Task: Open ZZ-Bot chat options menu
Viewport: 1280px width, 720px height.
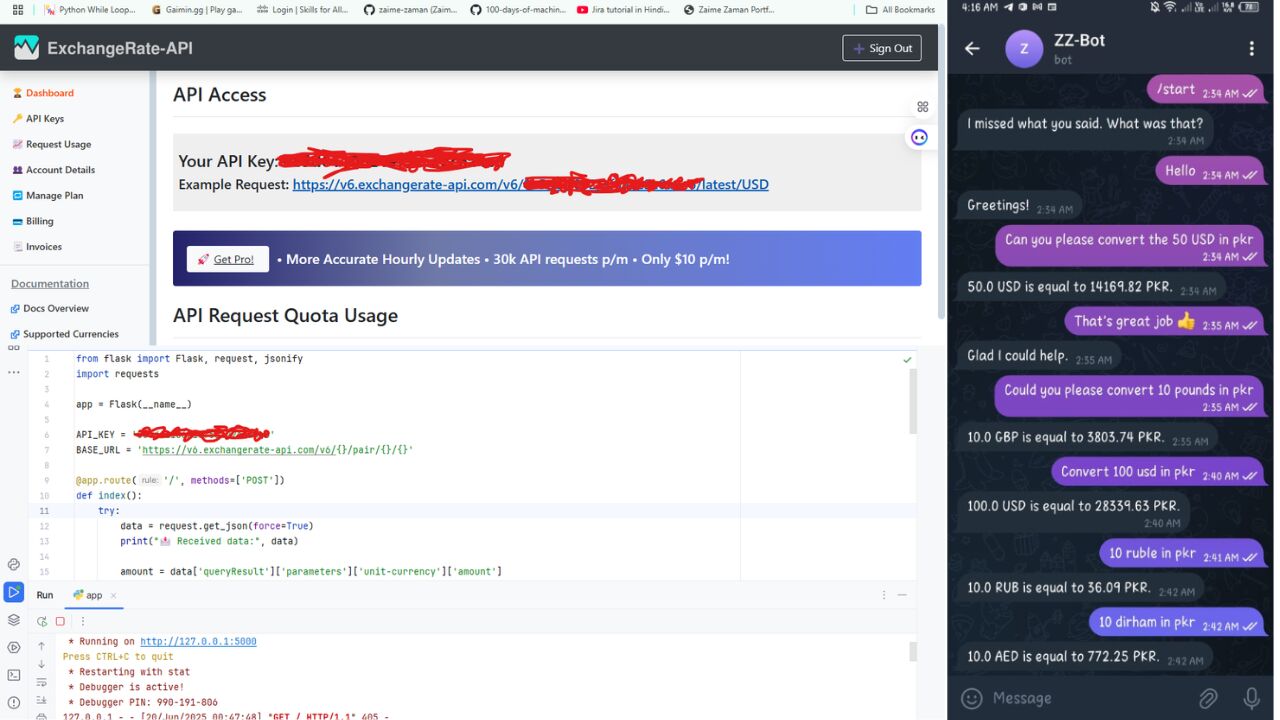Action: (1251, 49)
